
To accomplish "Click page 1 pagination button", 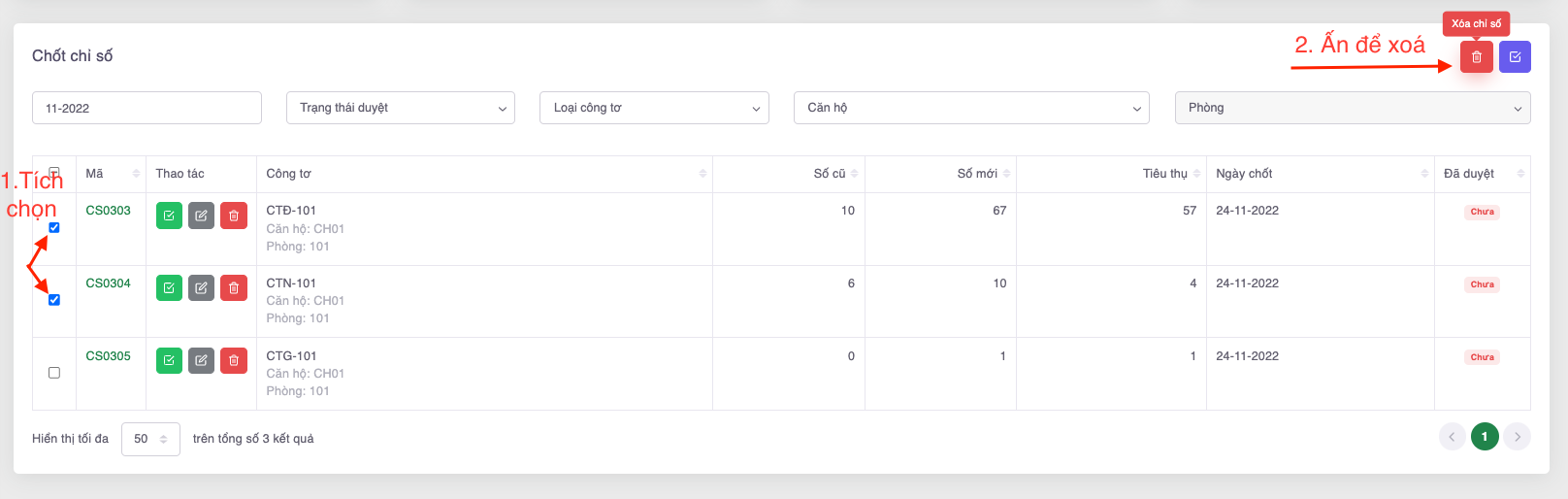I will coord(1484,437).
